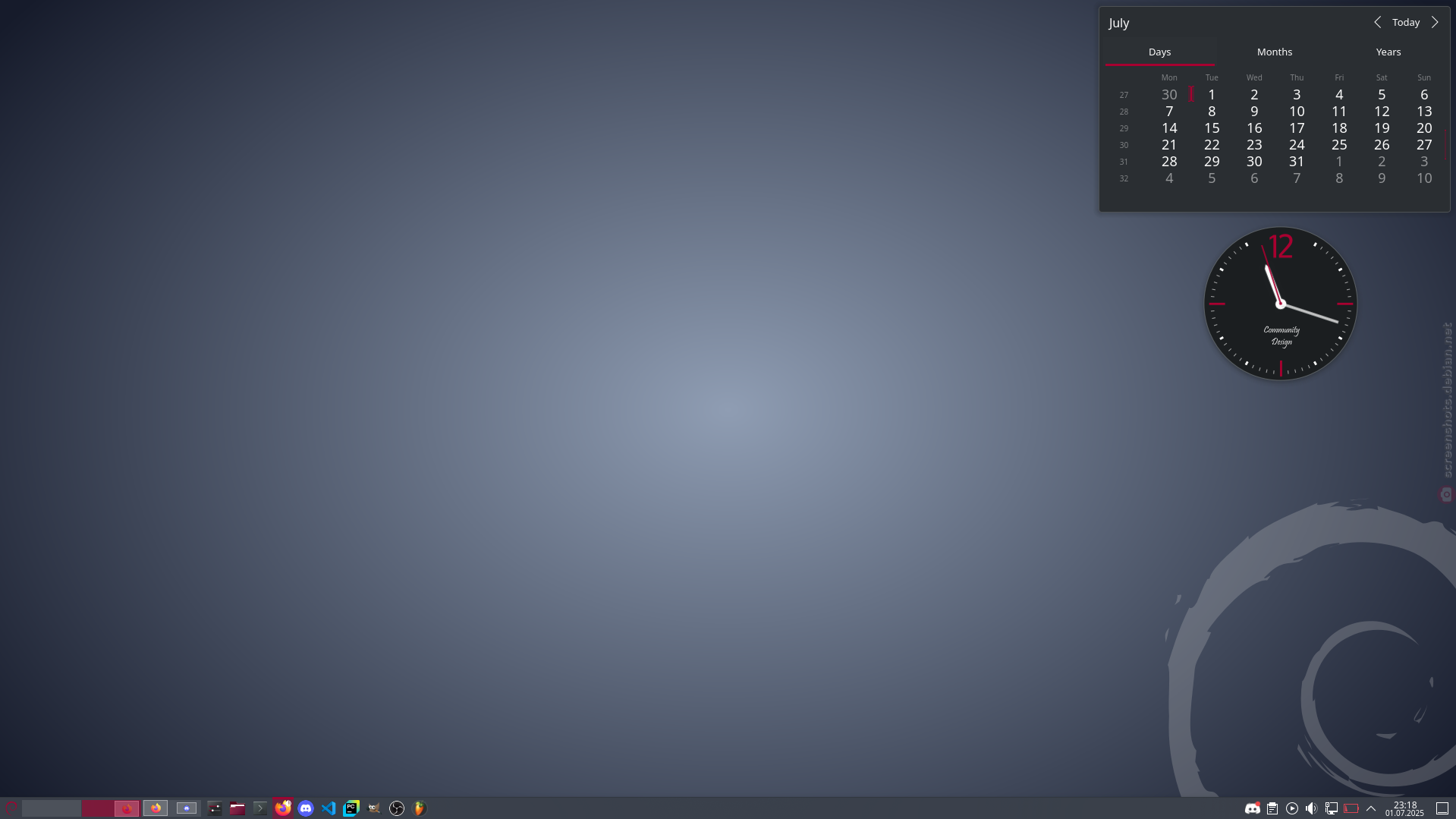Open the audio volume tray icon
The width and height of the screenshot is (1456, 819).
click(x=1311, y=808)
